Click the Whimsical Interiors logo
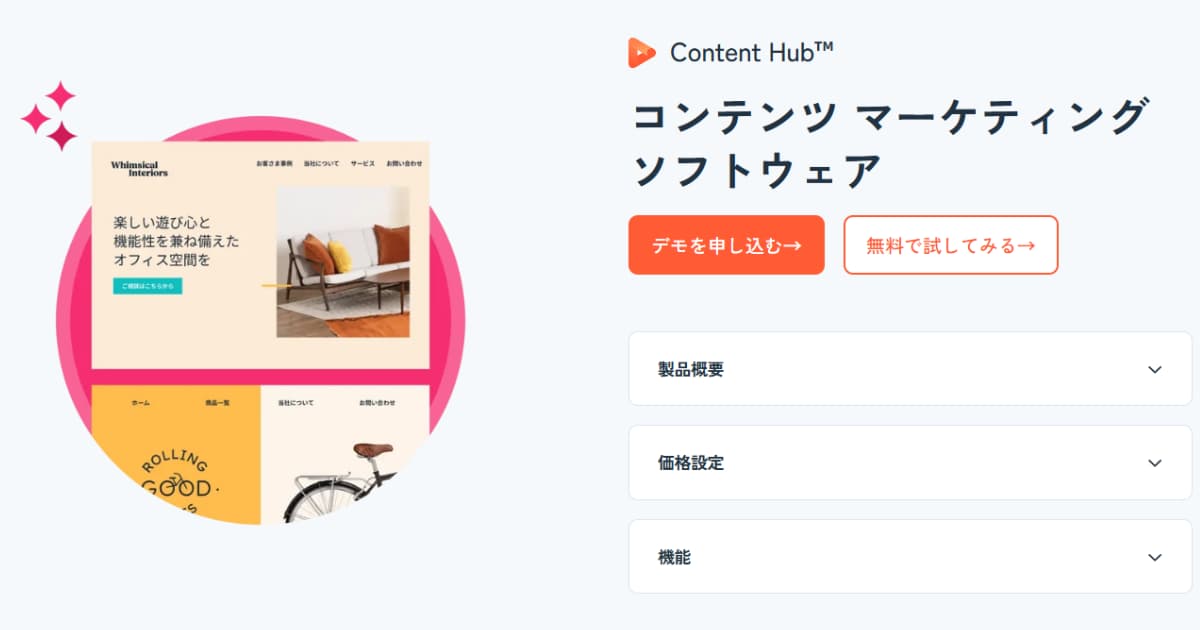 click(x=139, y=168)
